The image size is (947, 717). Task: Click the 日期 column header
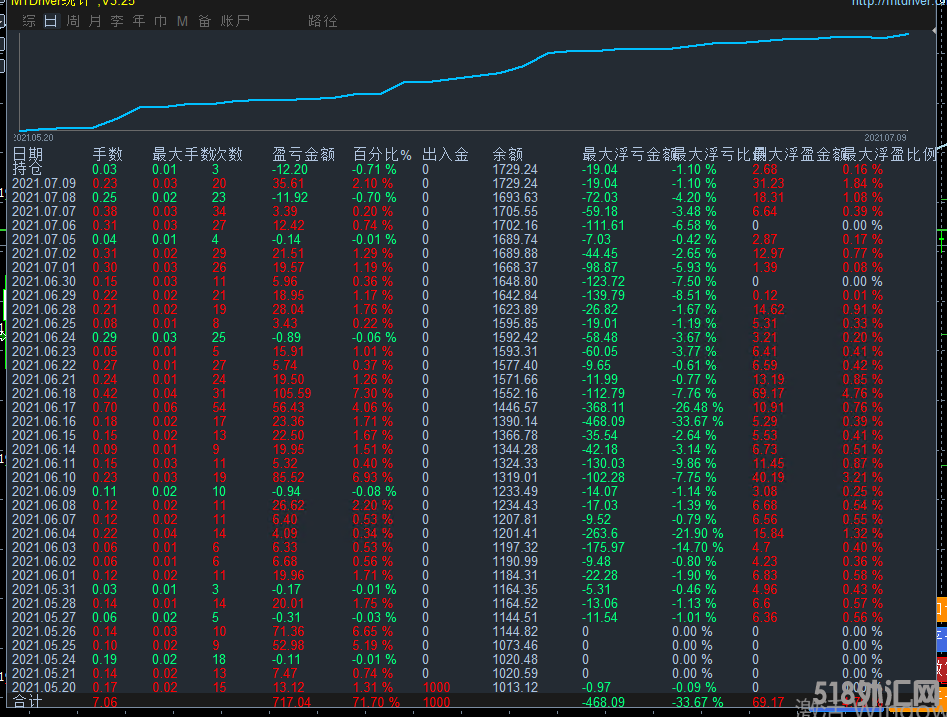[x=28, y=155]
